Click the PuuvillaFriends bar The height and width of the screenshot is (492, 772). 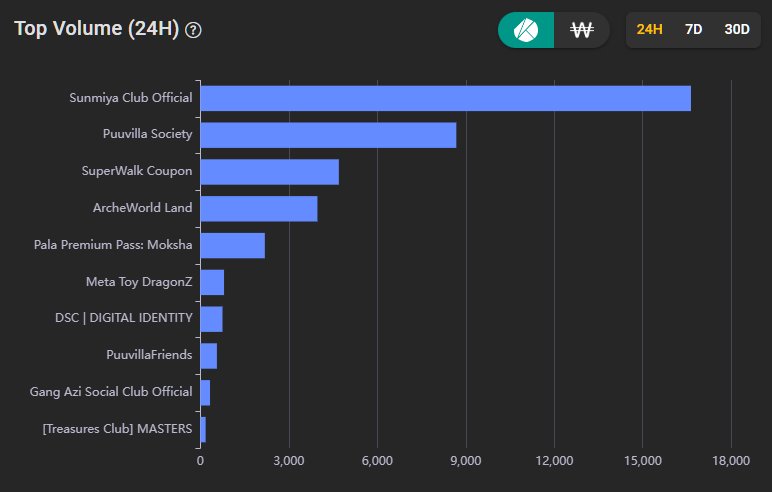click(209, 356)
